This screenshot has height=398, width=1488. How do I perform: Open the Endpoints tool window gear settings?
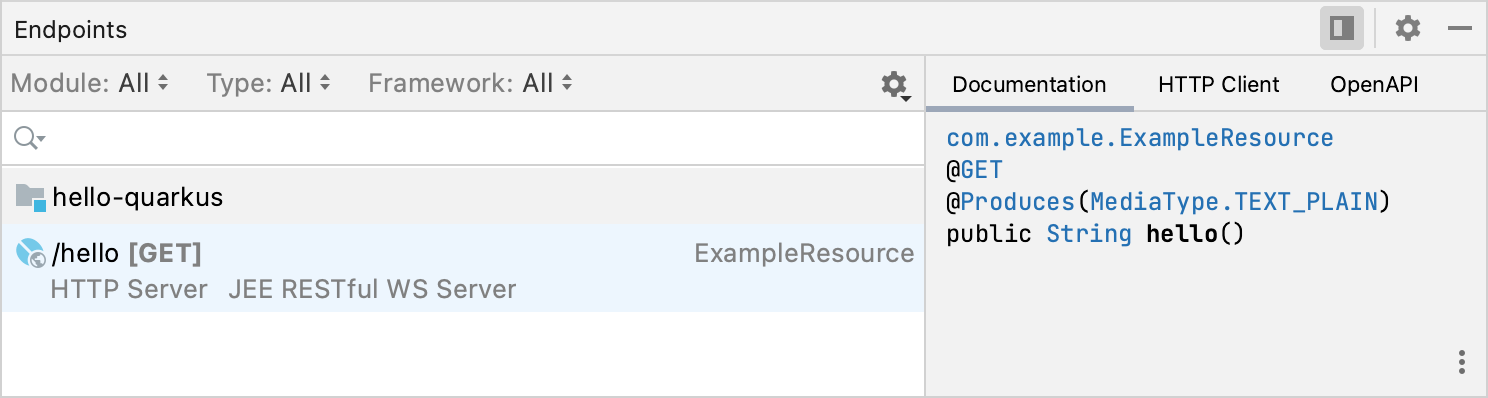[1408, 28]
